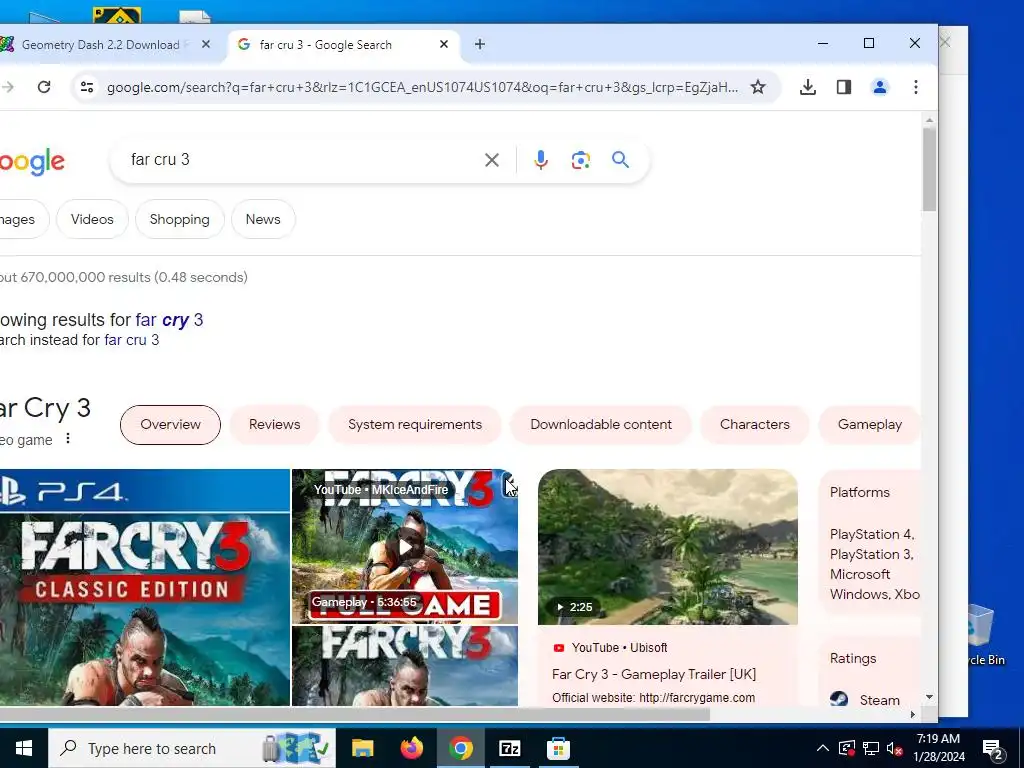Image resolution: width=1024 pixels, height=768 pixels.
Task: Show hidden system tray icons
Action: (823, 748)
